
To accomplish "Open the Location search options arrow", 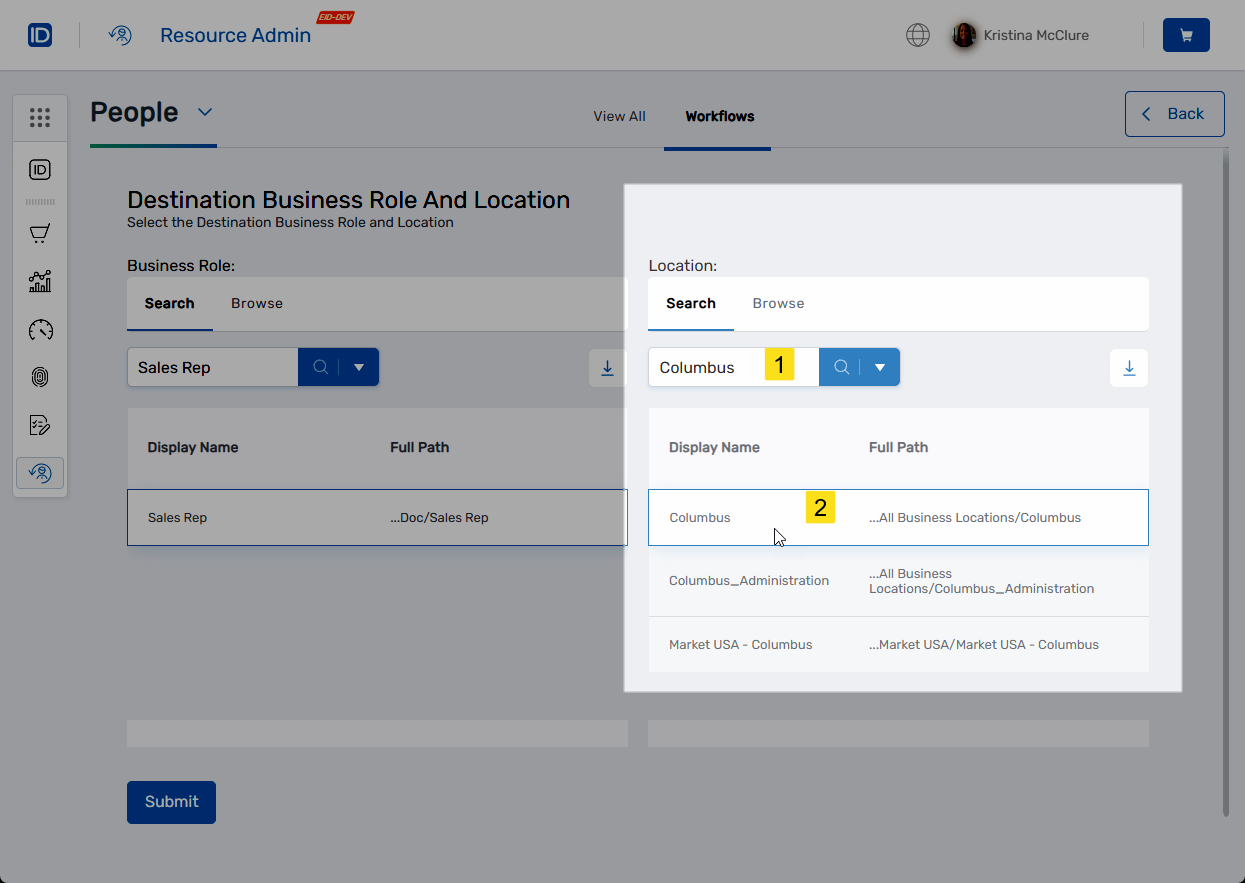I will (880, 367).
